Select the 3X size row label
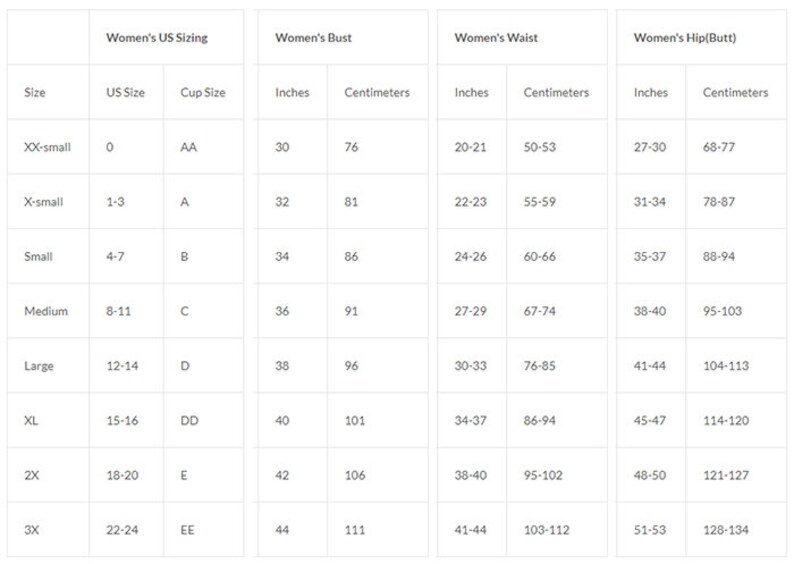 click(x=31, y=530)
